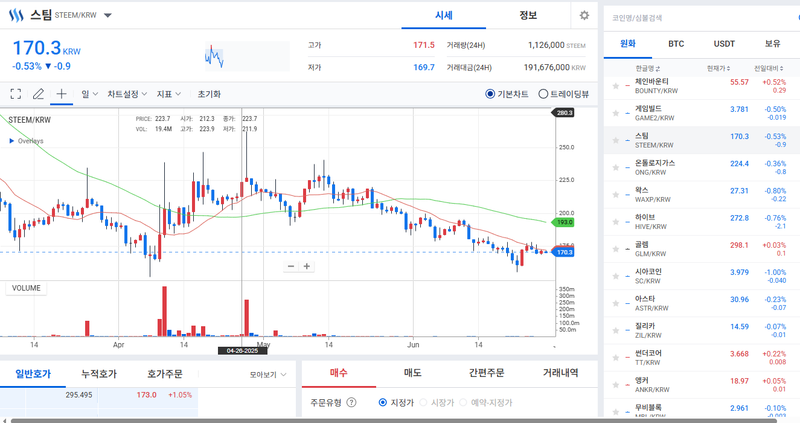Switch to 누적호가 tab
This screenshot has height=423, width=800.
tap(99, 374)
